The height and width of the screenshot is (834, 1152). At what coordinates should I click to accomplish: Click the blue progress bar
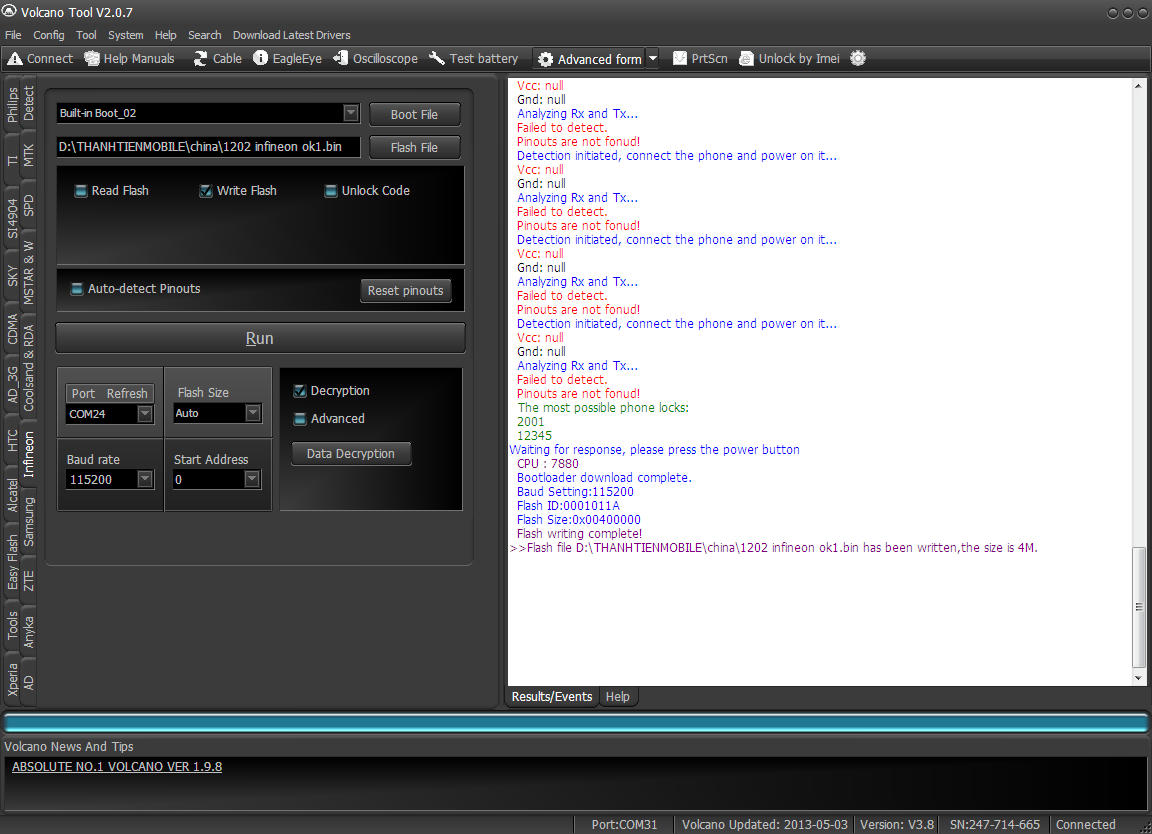pos(576,723)
